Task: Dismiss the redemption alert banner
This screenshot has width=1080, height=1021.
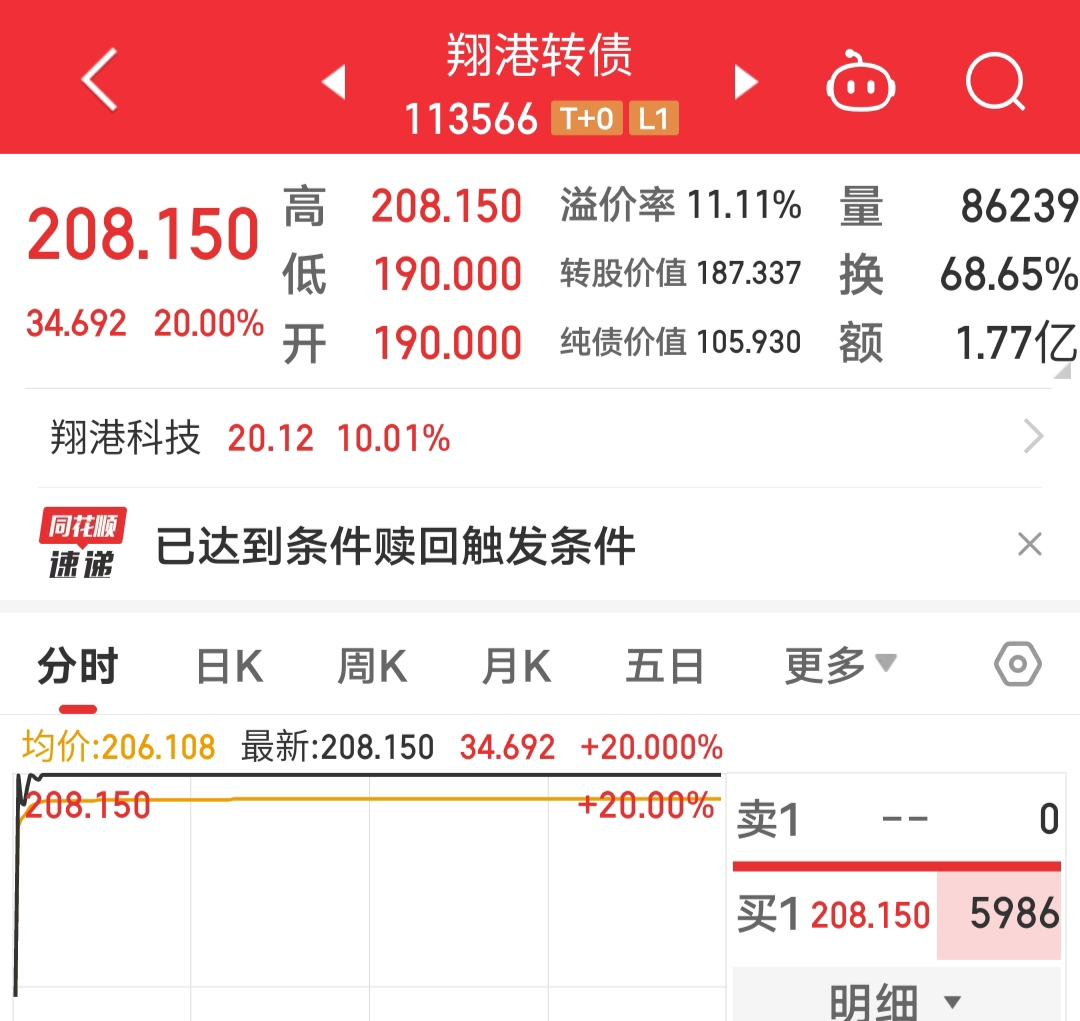Action: pyautogui.click(x=1030, y=543)
